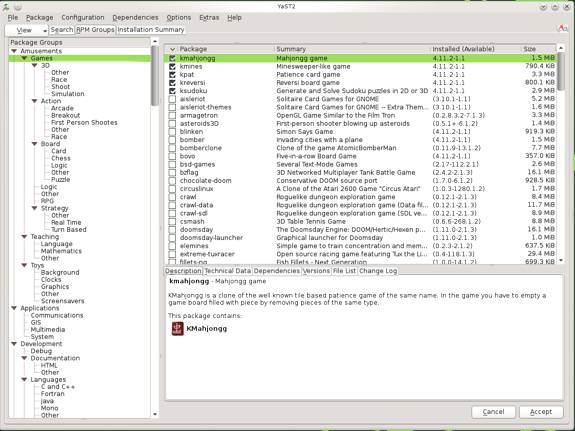The width and height of the screenshot is (575, 431).
Task: Select chocolate-doom checkbox for install
Action: (172, 180)
